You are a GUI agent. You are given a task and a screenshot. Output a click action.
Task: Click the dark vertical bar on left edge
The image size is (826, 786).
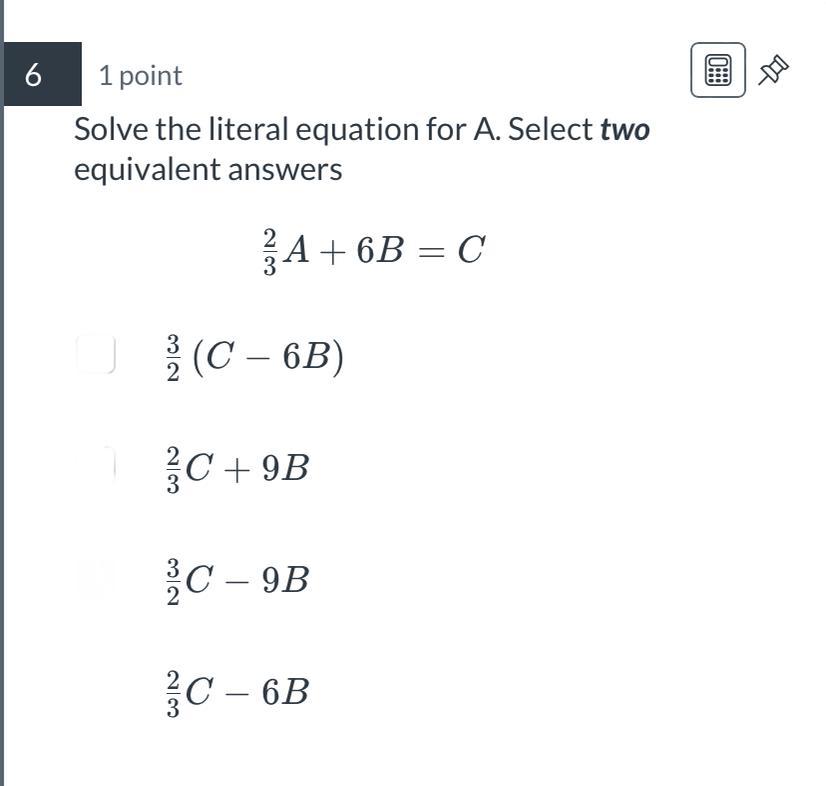(2, 400)
